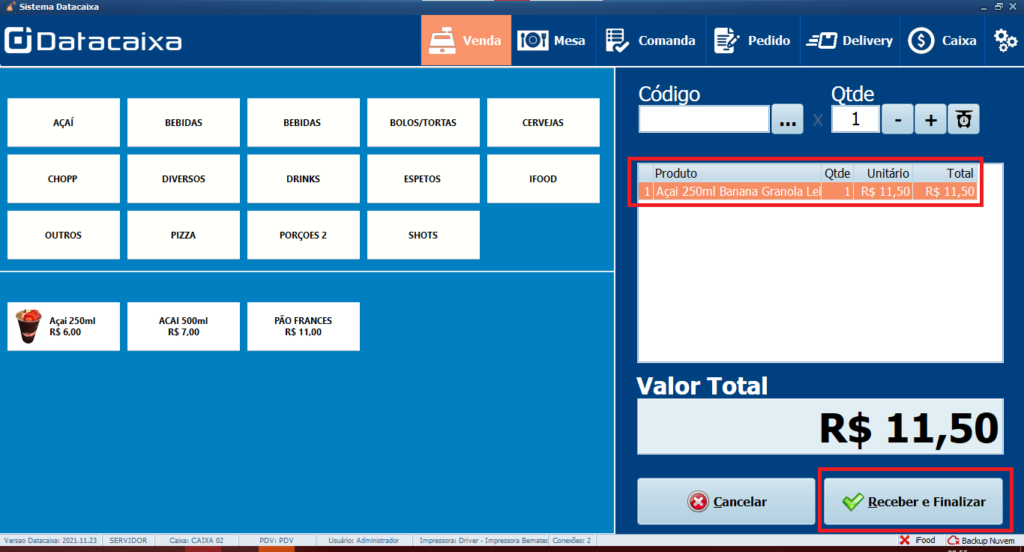Go to the Mesa tab
Image resolution: width=1024 pixels, height=552 pixels.
pyautogui.click(x=552, y=41)
